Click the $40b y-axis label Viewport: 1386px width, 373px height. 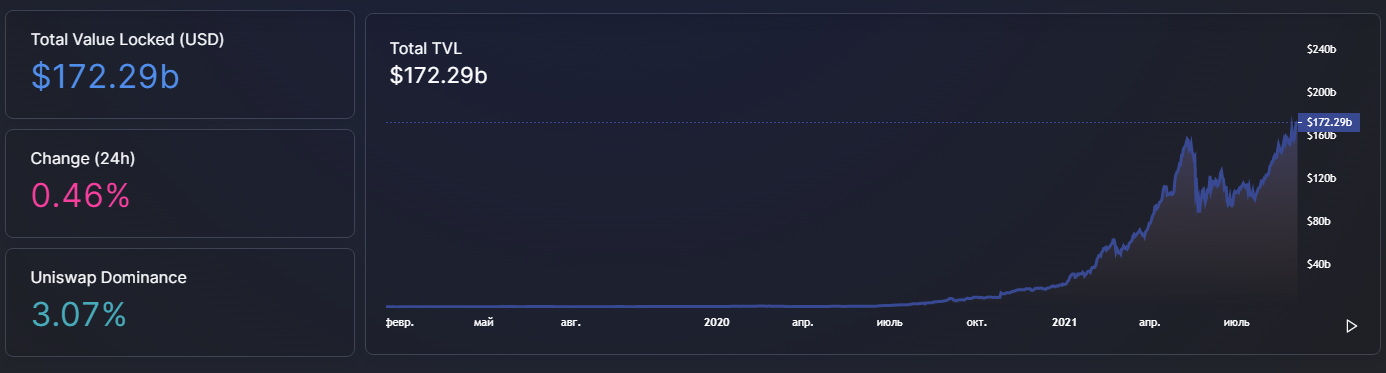pos(1319,264)
